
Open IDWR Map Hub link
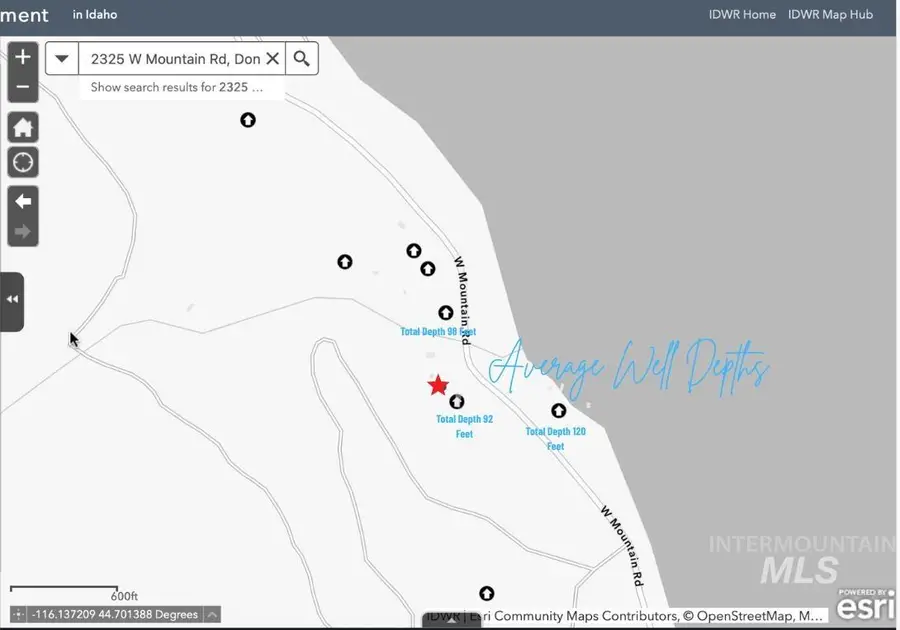[x=830, y=15]
